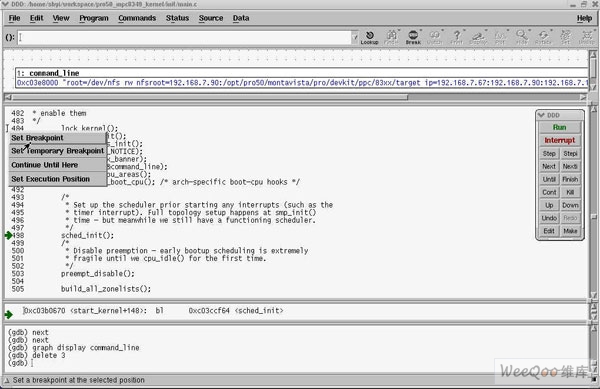Click the Find binoculars icon
Image resolution: width=600 pixels, height=389 pixels.
pos(391,37)
